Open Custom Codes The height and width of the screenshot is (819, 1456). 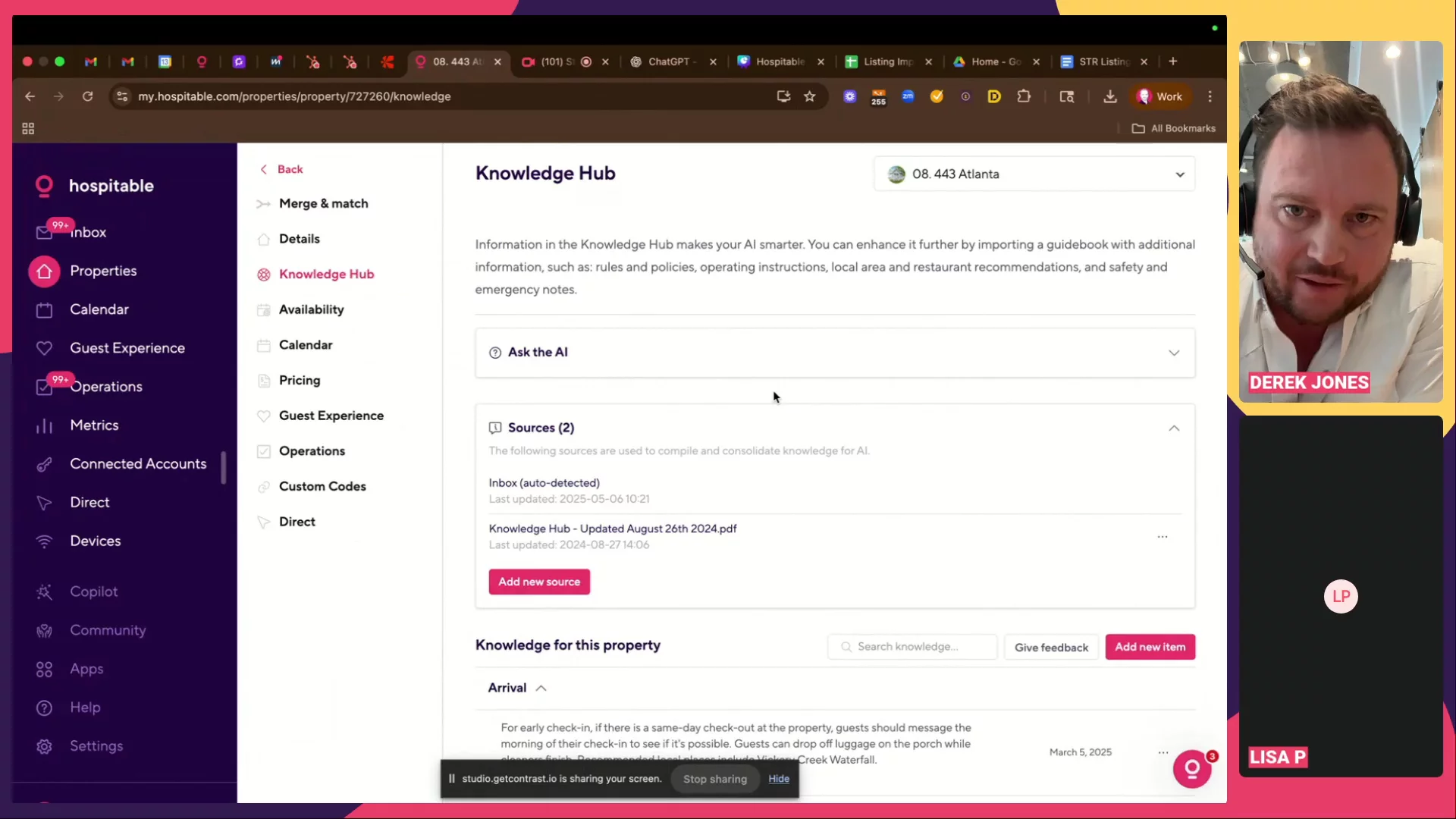point(322,487)
